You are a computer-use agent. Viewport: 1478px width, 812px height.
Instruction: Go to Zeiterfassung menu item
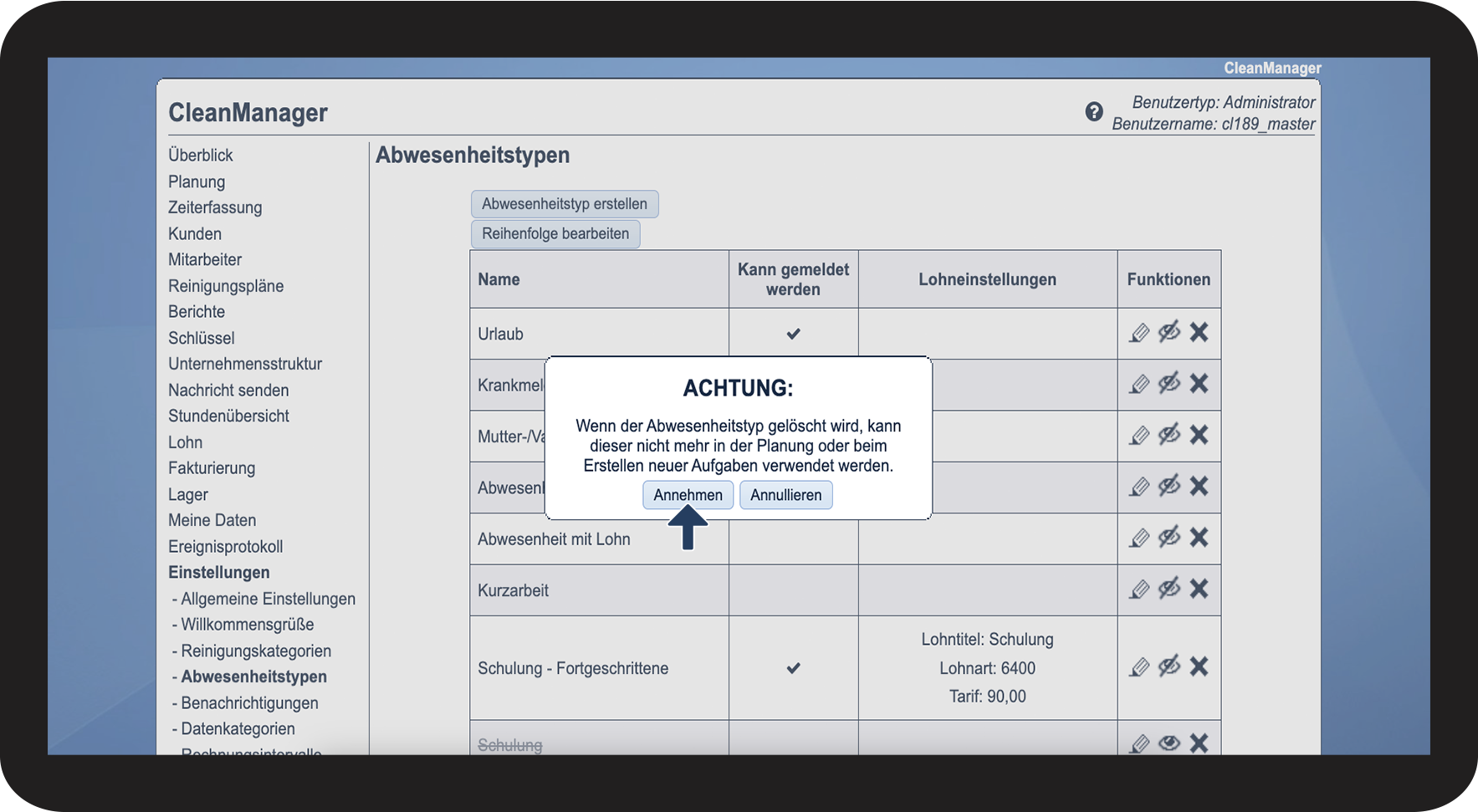[215, 207]
